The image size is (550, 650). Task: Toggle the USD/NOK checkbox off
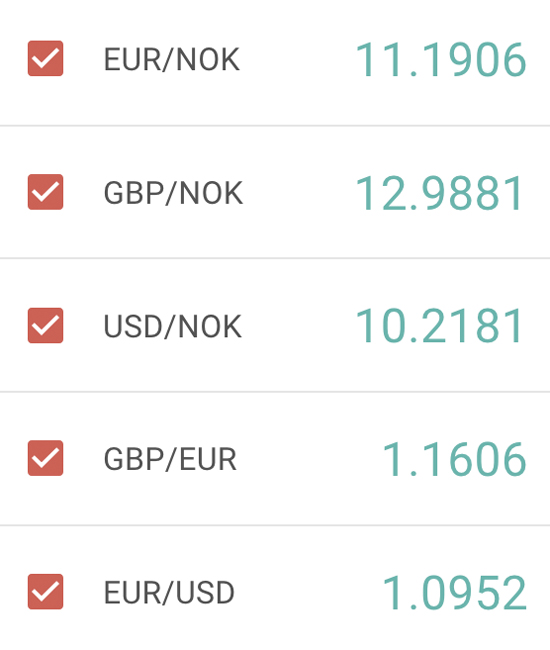click(x=46, y=325)
